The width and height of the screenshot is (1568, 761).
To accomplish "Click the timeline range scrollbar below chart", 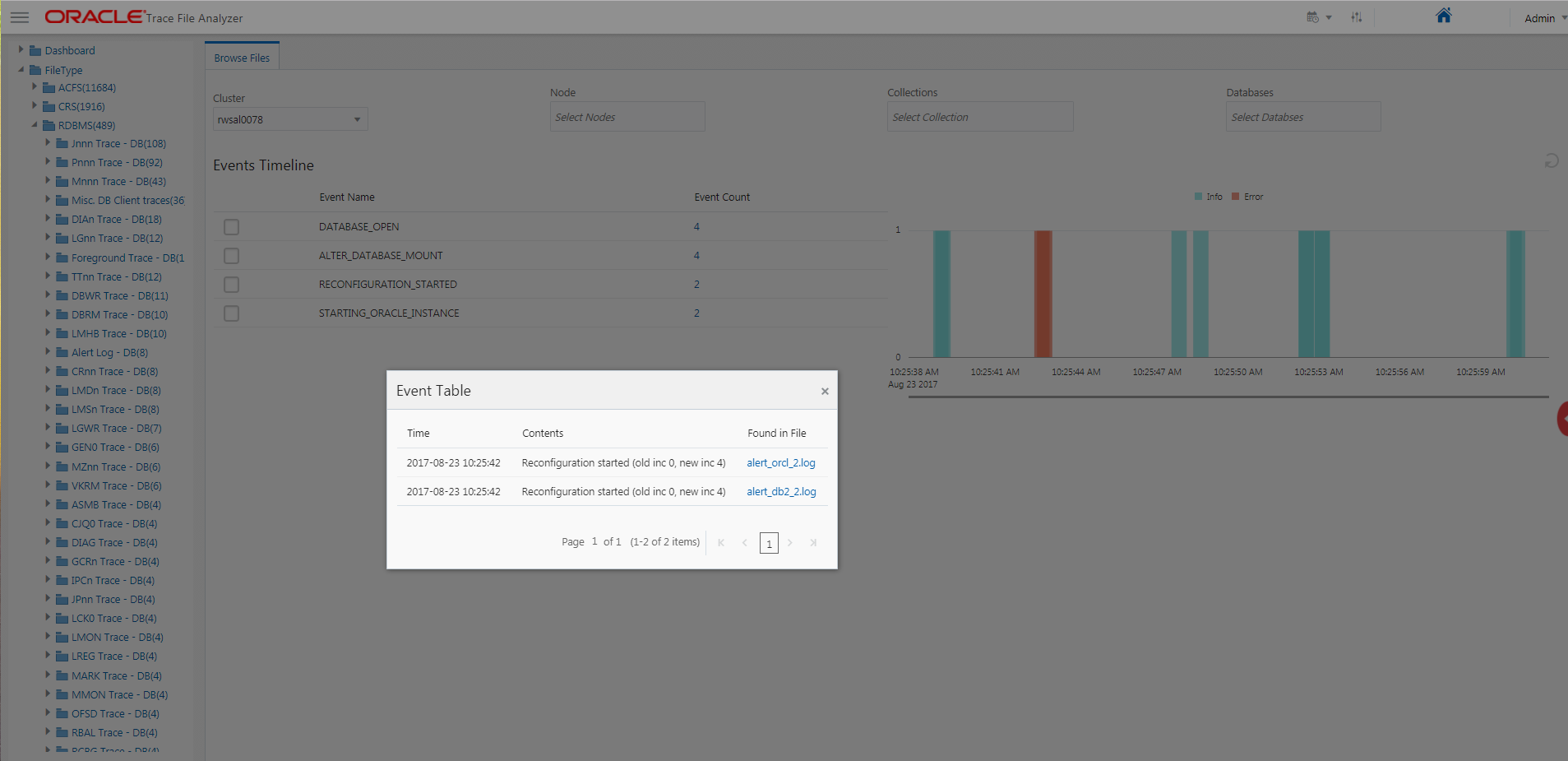I will coord(1228,397).
